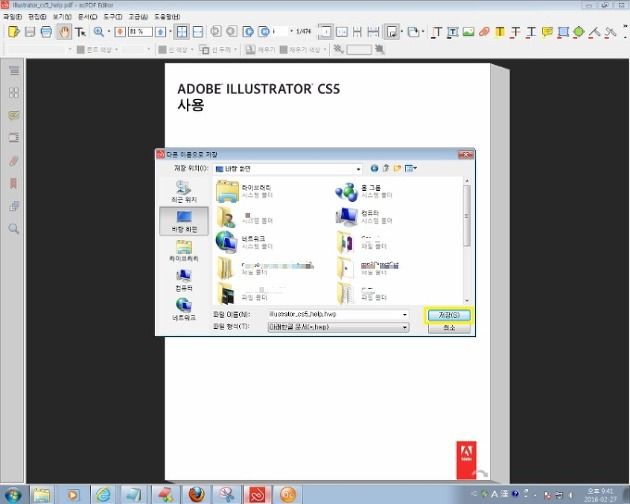
Task: Open the 편집(E) menu
Action: 37,17
